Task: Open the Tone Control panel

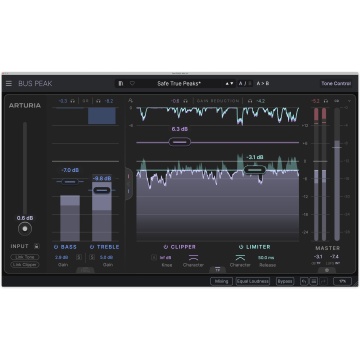Action: (336, 84)
